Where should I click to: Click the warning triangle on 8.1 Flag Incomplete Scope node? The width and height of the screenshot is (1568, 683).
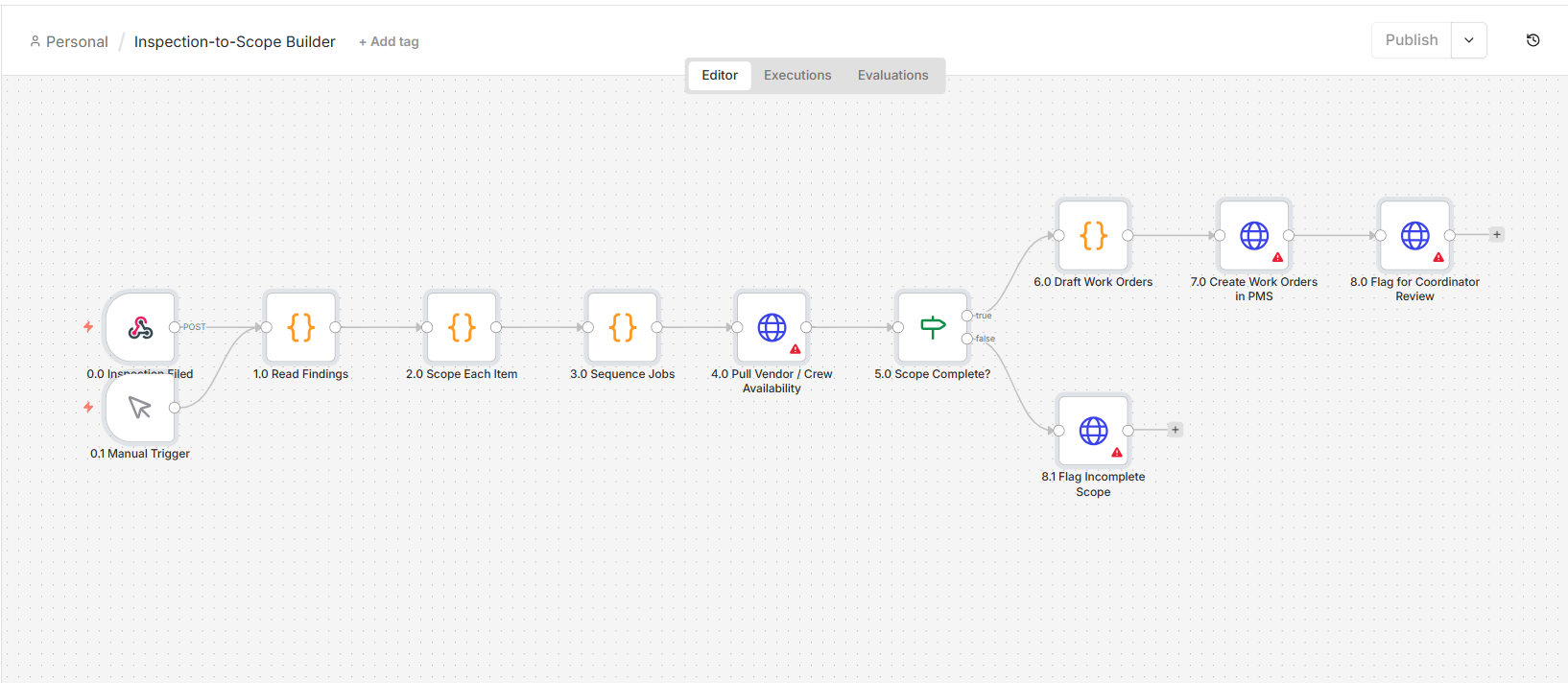[1117, 453]
